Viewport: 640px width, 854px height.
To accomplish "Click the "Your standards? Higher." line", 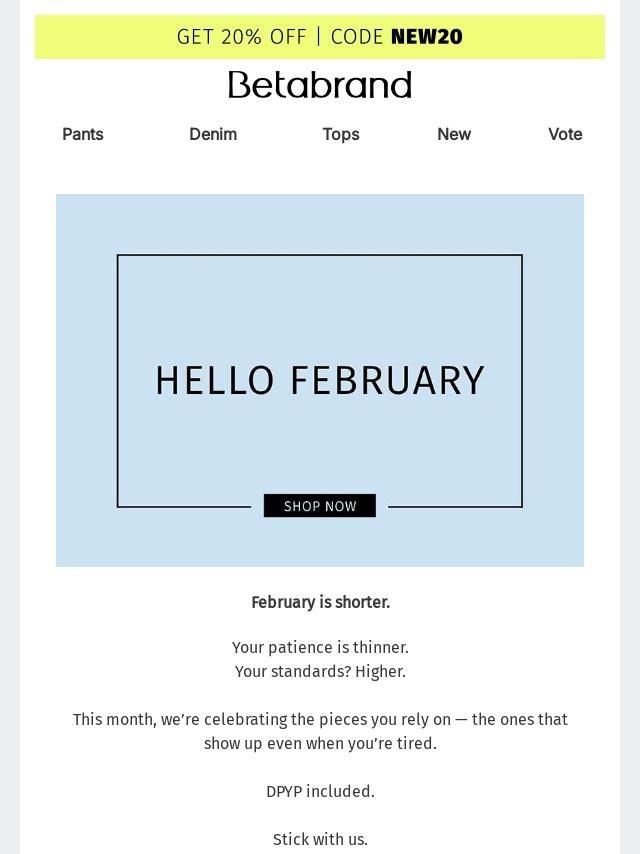I will pos(320,671).
